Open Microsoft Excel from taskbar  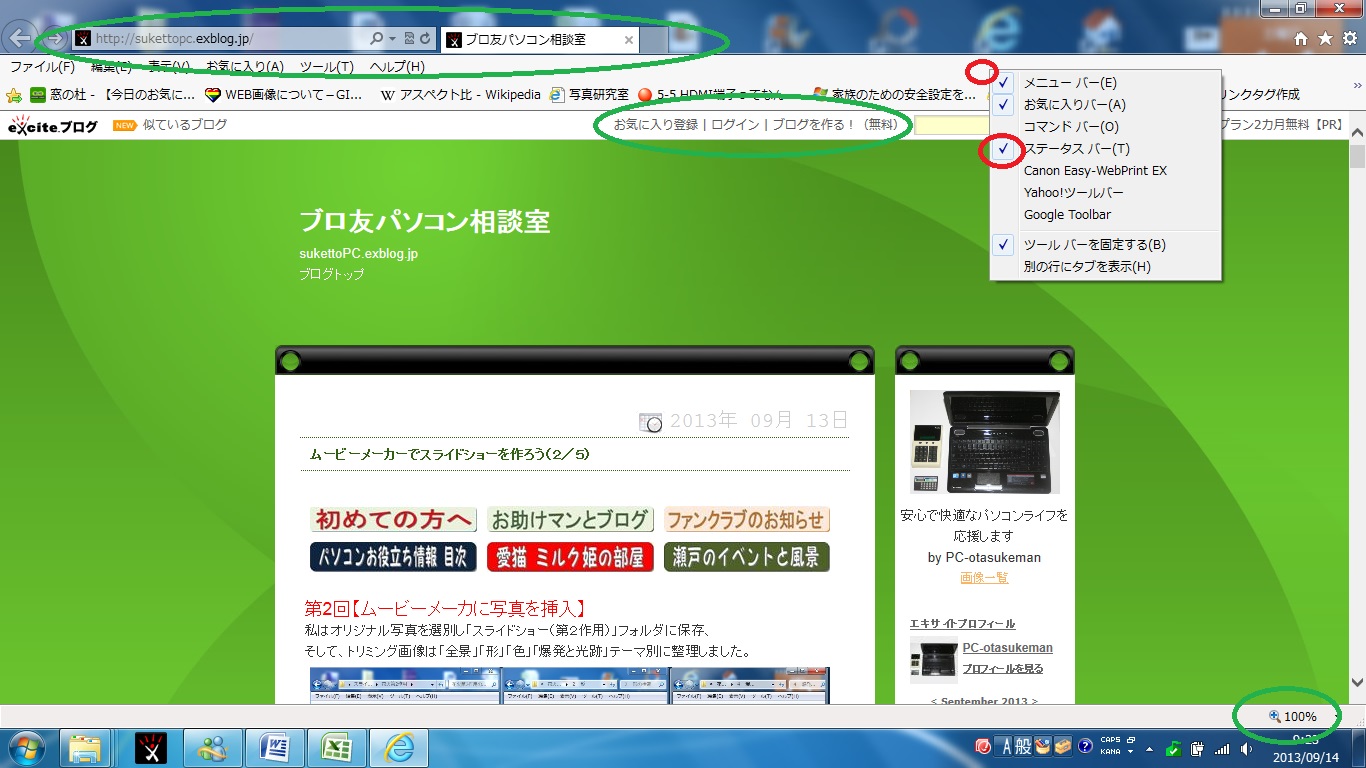tap(337, 748)
